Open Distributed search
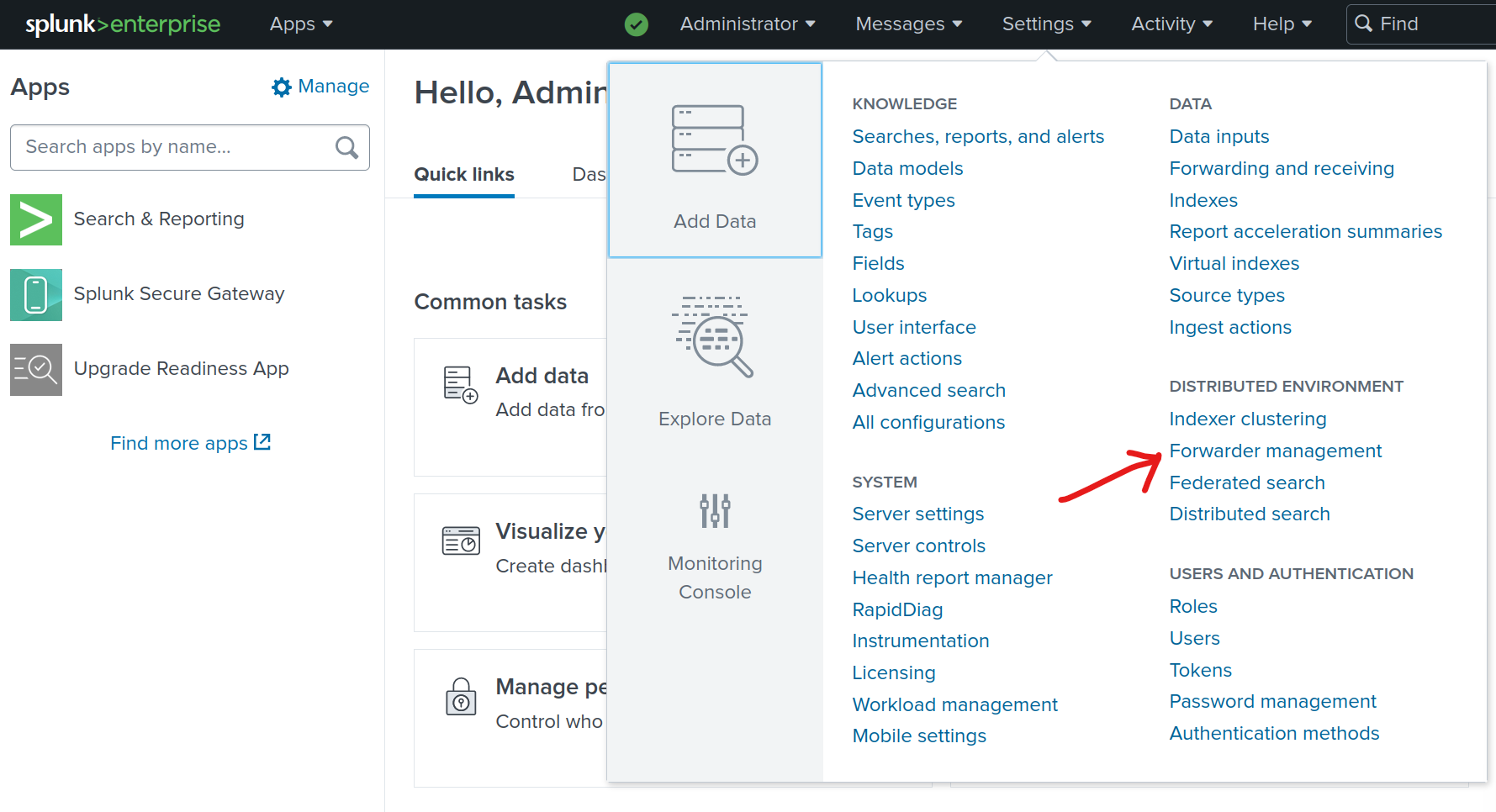1496x812 pixels. (1250, 514)
